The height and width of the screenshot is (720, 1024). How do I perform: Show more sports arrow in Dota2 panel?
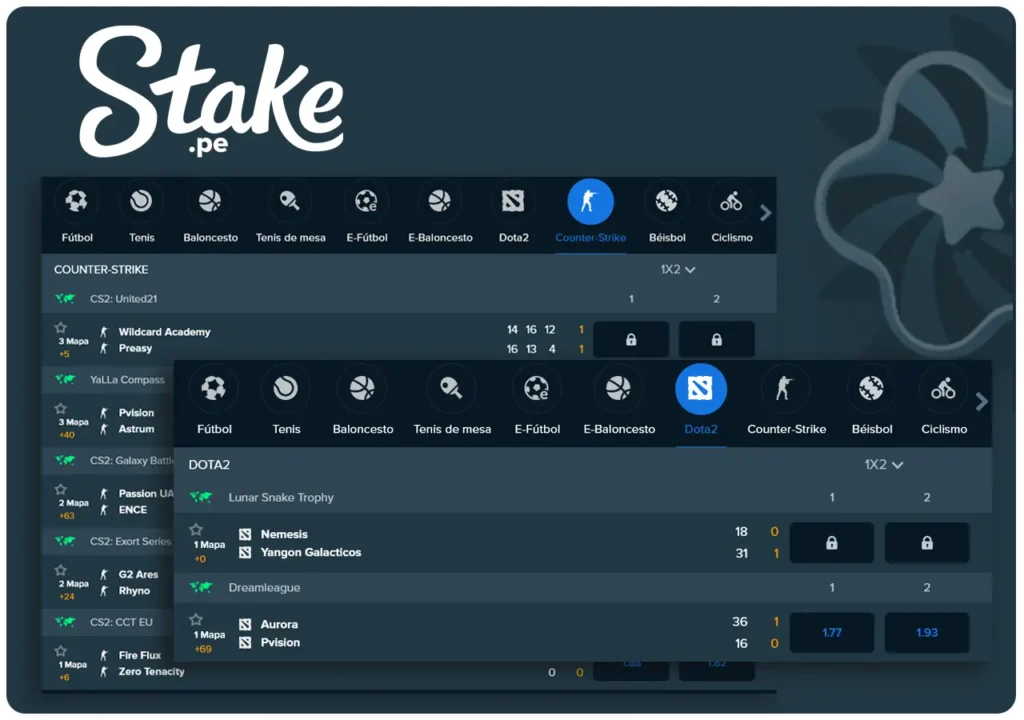pos(981,402)
